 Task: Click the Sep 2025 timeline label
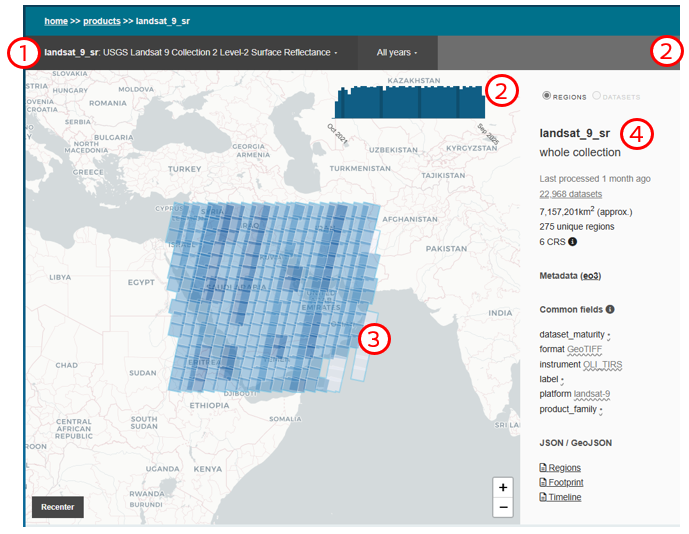tap(488, 134)
